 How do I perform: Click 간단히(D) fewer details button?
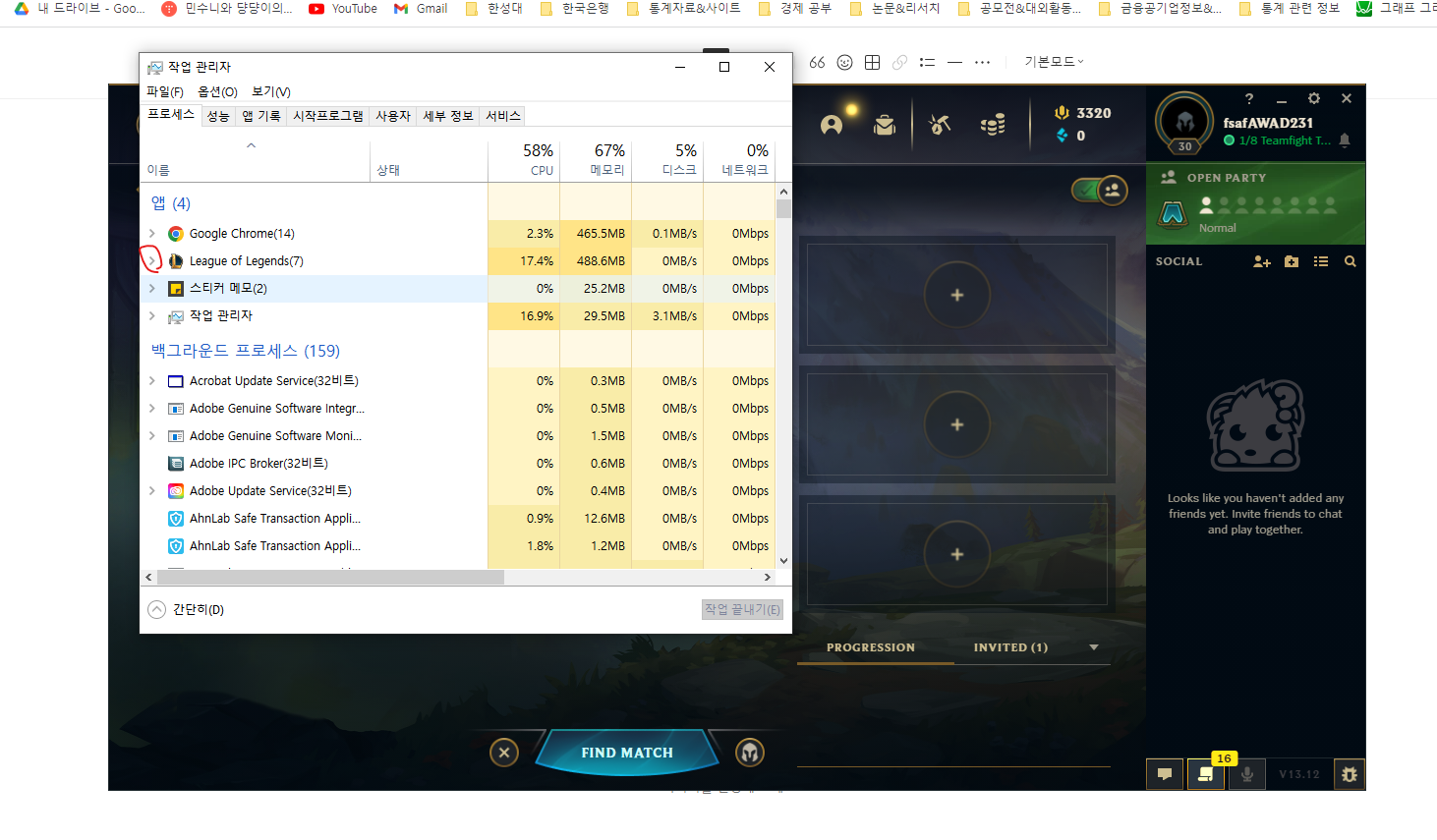pyautogui.click(x=186, y=610)
